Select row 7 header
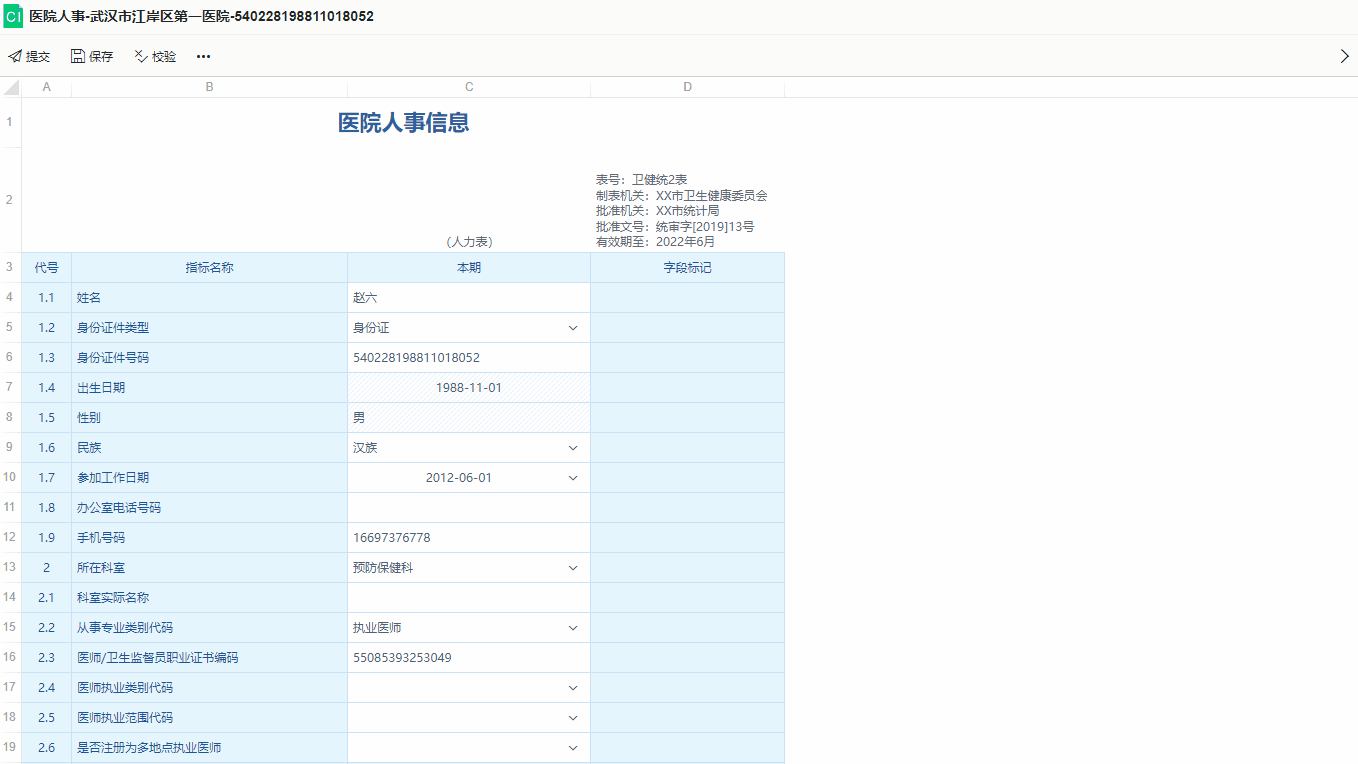 click(x=10, y=388)
